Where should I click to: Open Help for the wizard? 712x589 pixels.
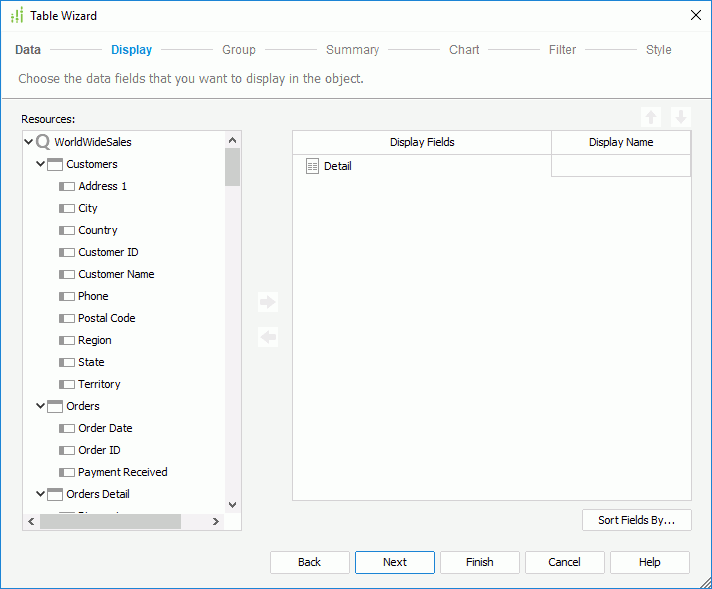coord(650,562)
